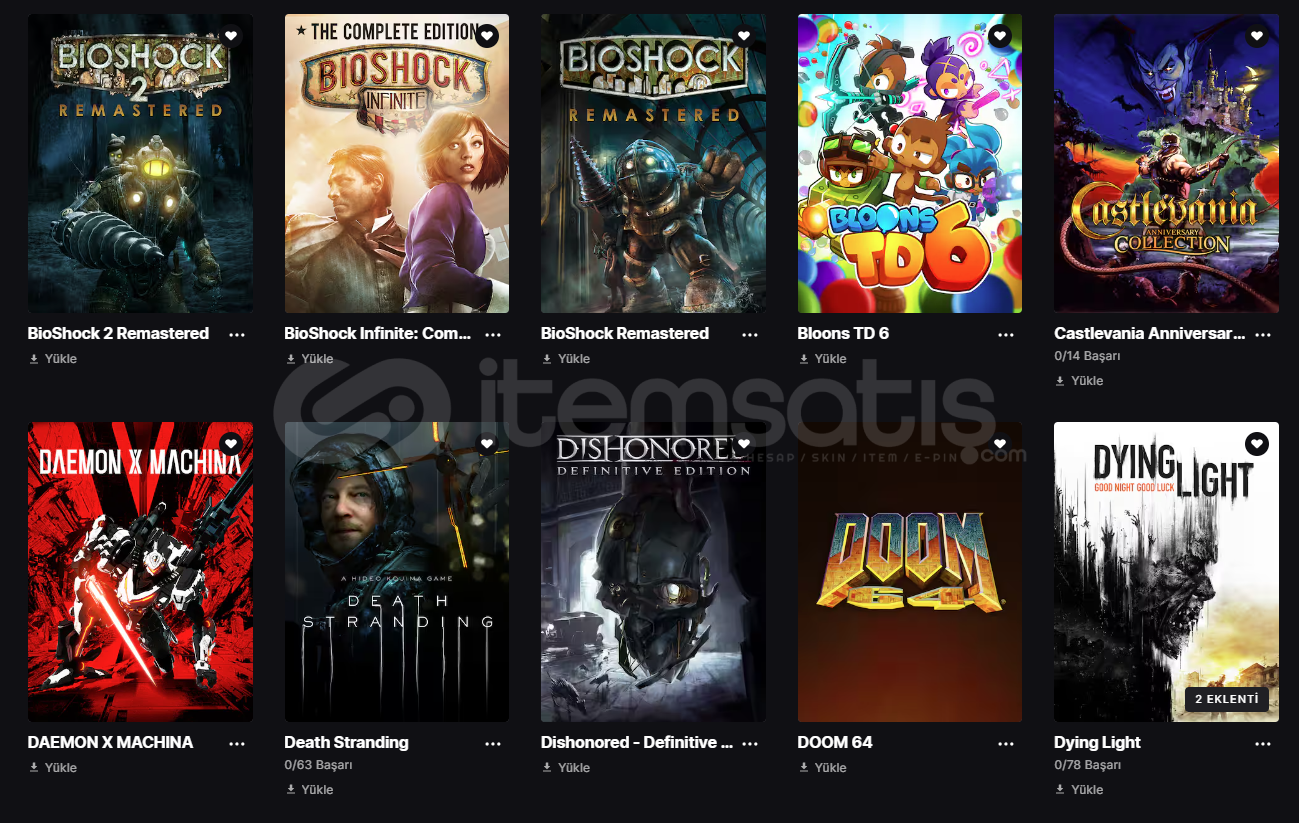This screenshot has width=1299, height=823.
Task: Click heart icon on BioShock Infinite cover
Action: [x=487, y=36]
